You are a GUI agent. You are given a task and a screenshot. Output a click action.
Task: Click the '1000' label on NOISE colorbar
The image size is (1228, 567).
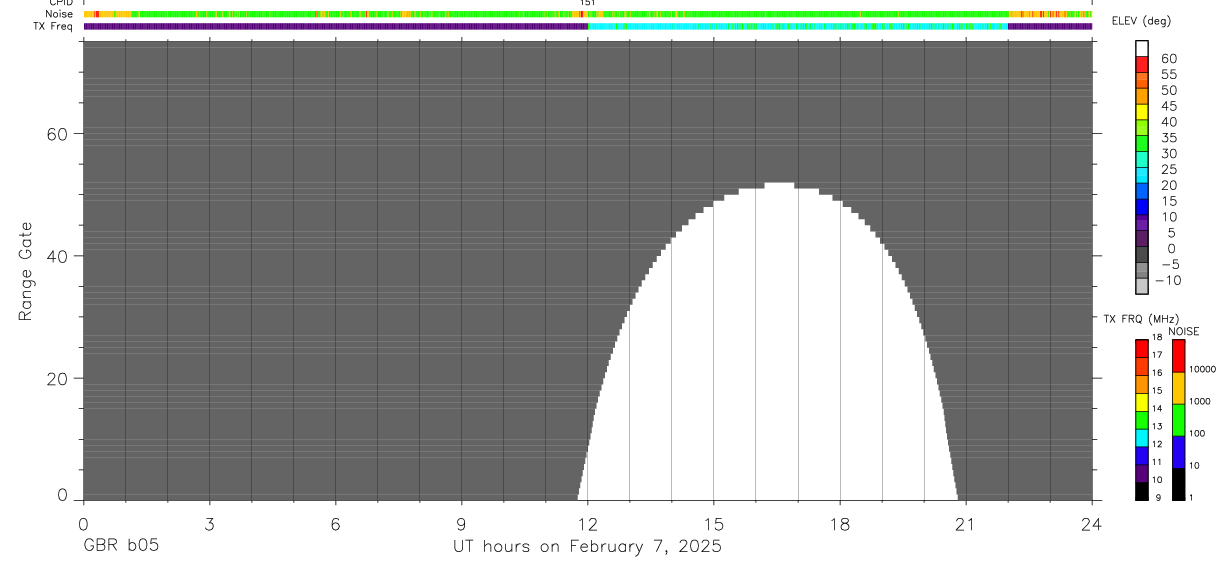pyautogui.click(x=1201, y=401)
